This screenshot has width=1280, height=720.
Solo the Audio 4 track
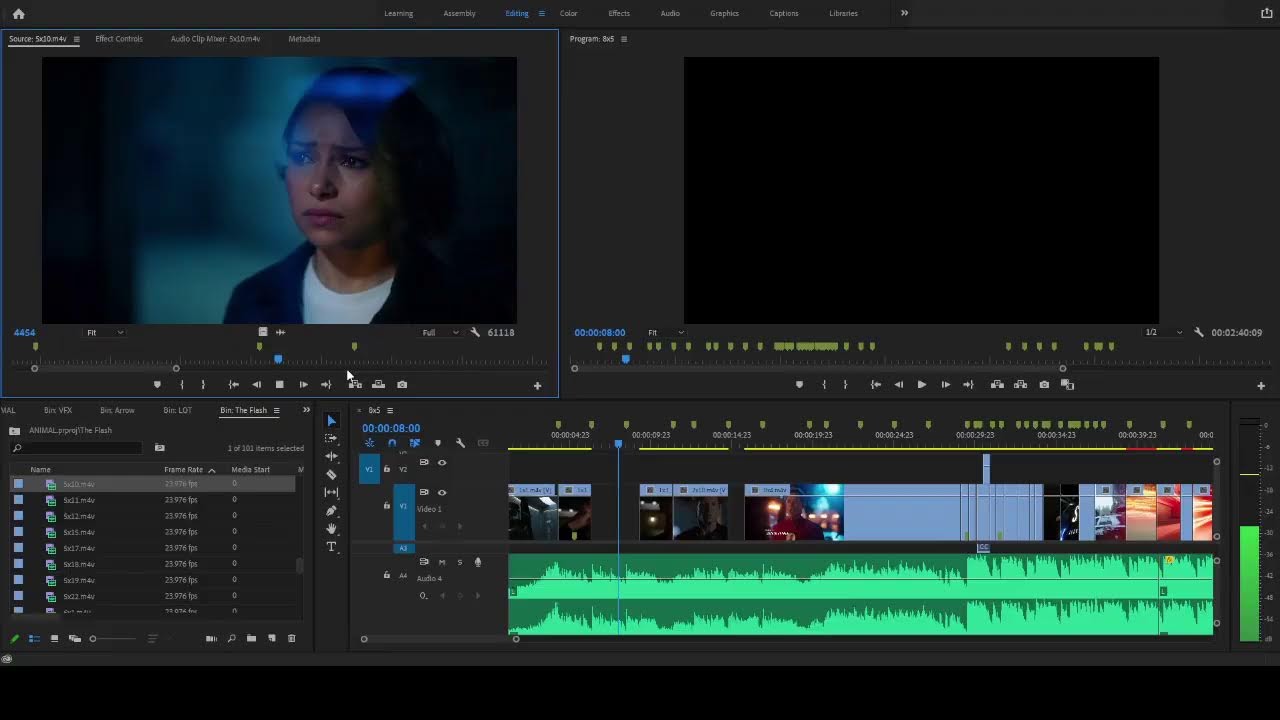(x=460, y=562)
